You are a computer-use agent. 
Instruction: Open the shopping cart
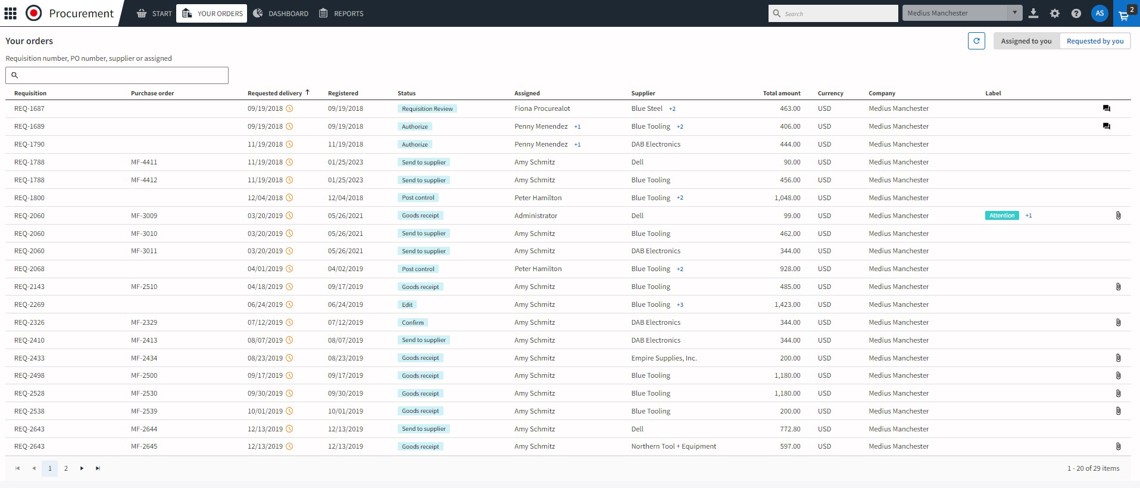(1125, 14)
